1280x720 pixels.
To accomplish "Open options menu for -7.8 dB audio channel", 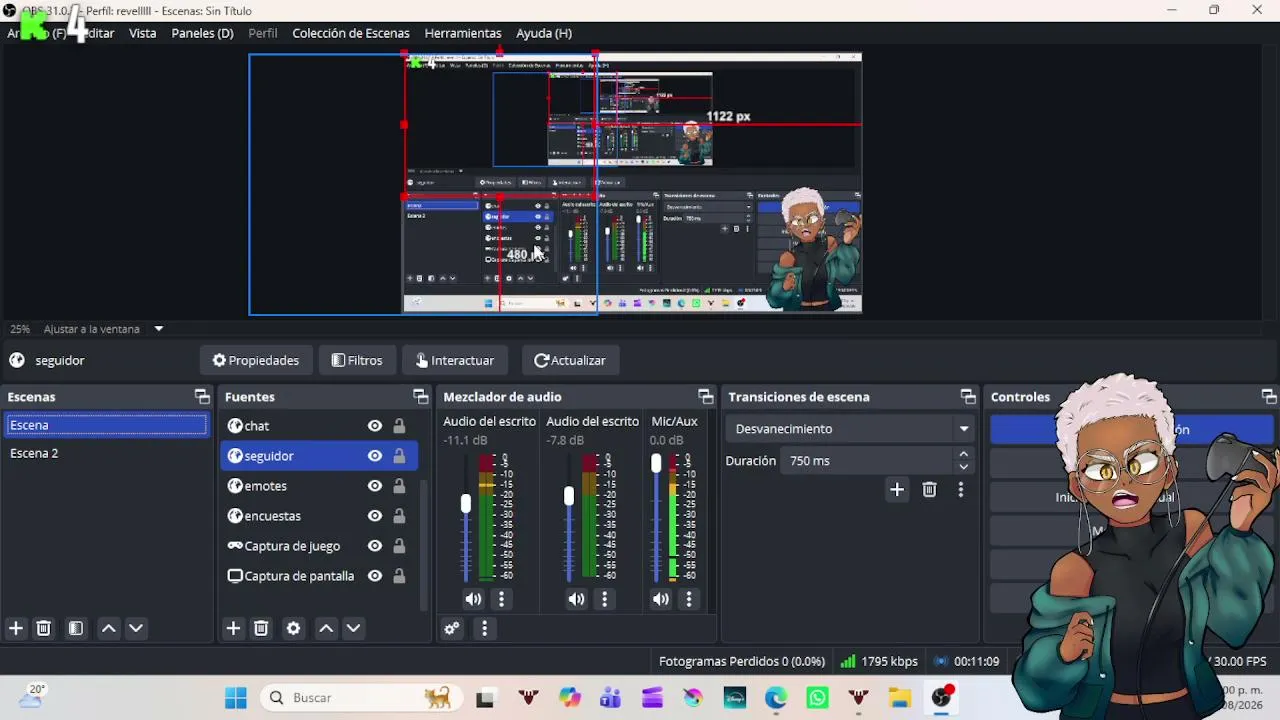I will [x=604, y=599].
